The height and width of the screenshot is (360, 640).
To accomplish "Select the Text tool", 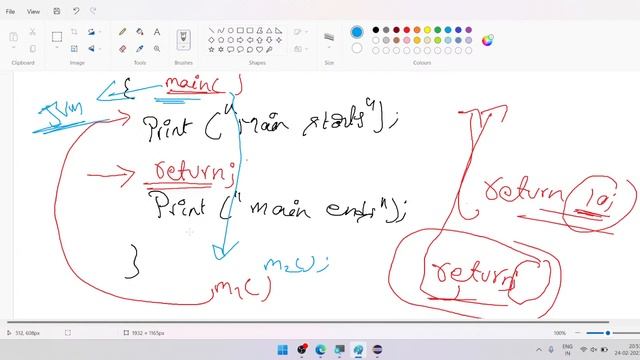I will coord(157,32).
